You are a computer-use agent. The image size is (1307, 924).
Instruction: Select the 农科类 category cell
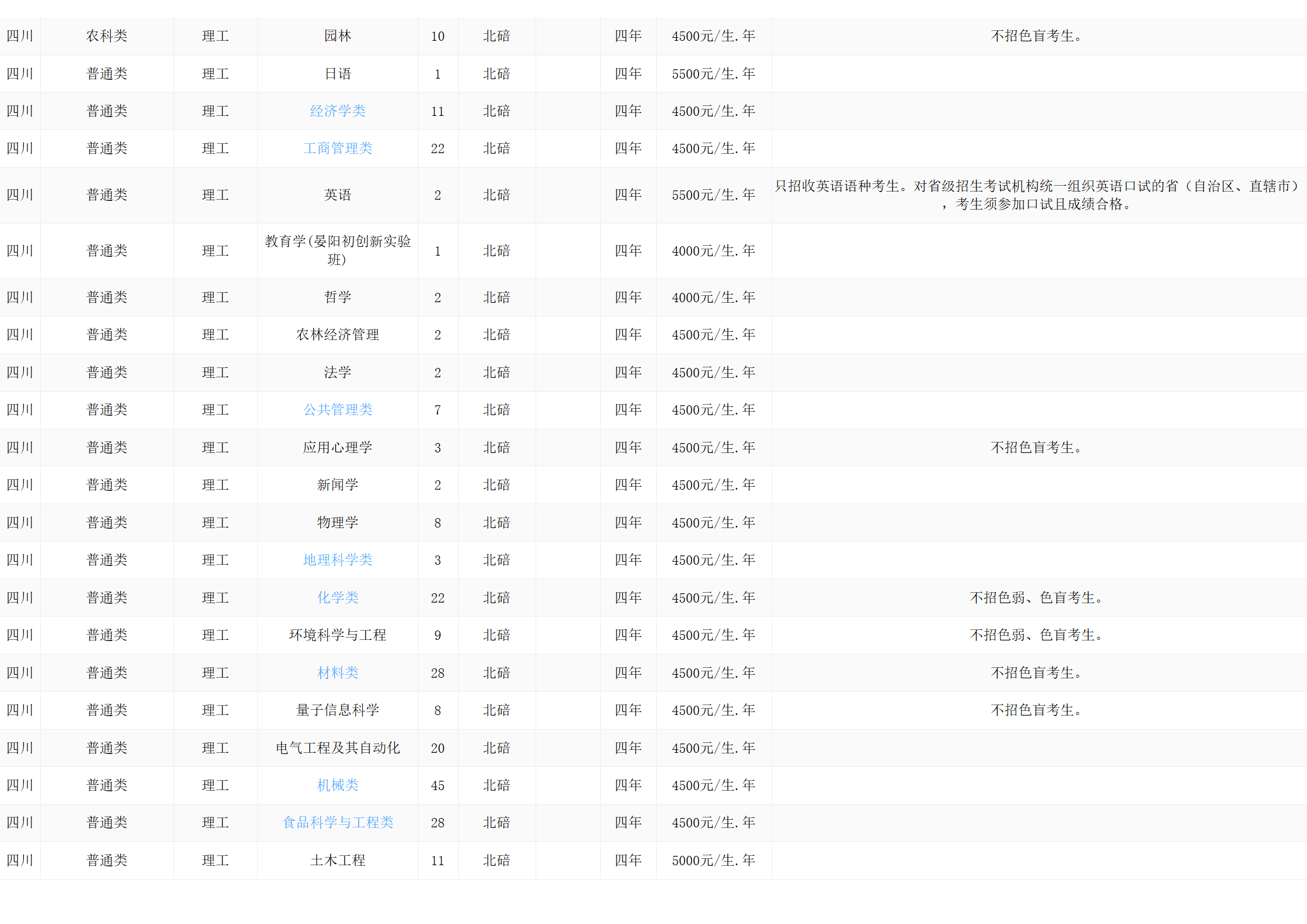coord(107,36)
